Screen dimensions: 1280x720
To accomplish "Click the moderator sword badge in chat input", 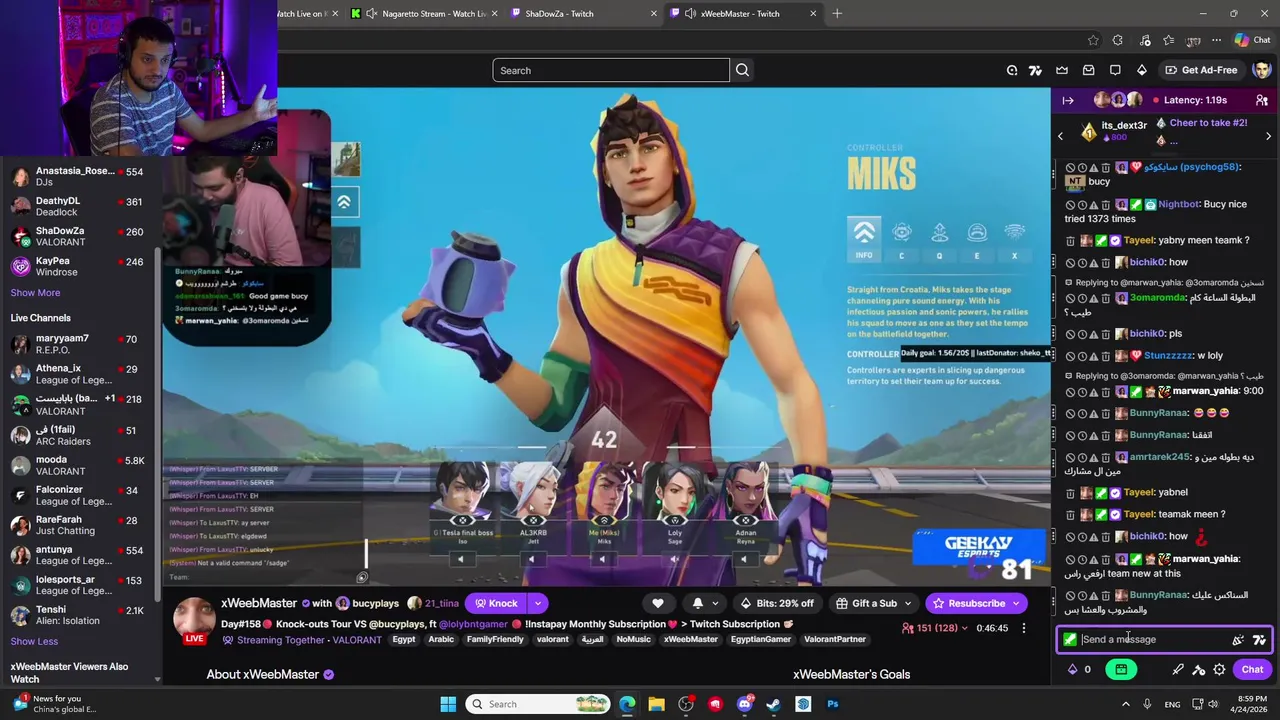I will [x=1070, y=640].
